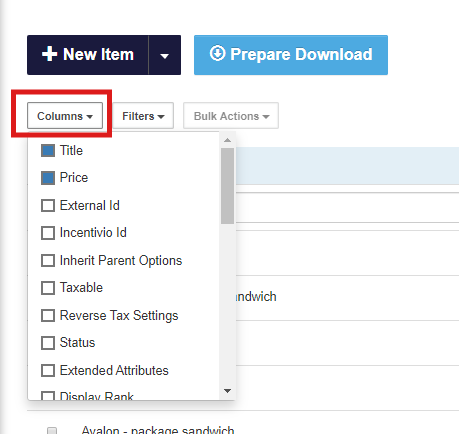Click the scroll up arrow in column list
This screenshot has height=434, width=459.
point(228,140)
